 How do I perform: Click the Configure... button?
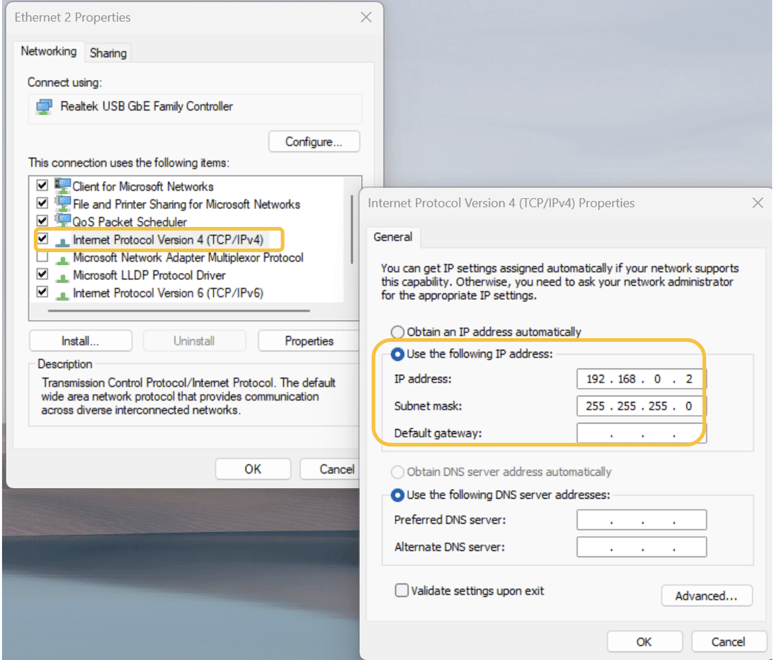click(x=314, y=142)
